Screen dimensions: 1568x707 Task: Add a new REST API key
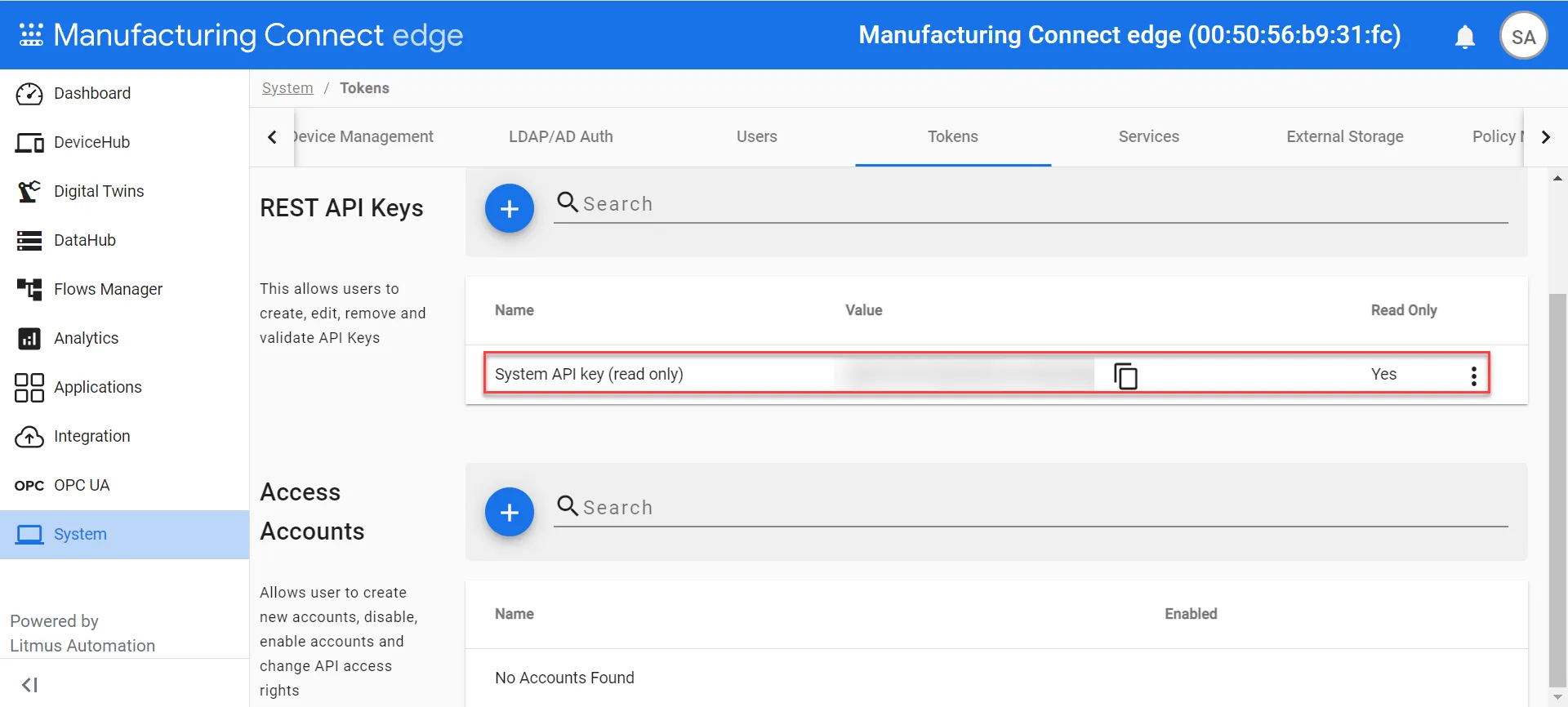click(510, 208)
